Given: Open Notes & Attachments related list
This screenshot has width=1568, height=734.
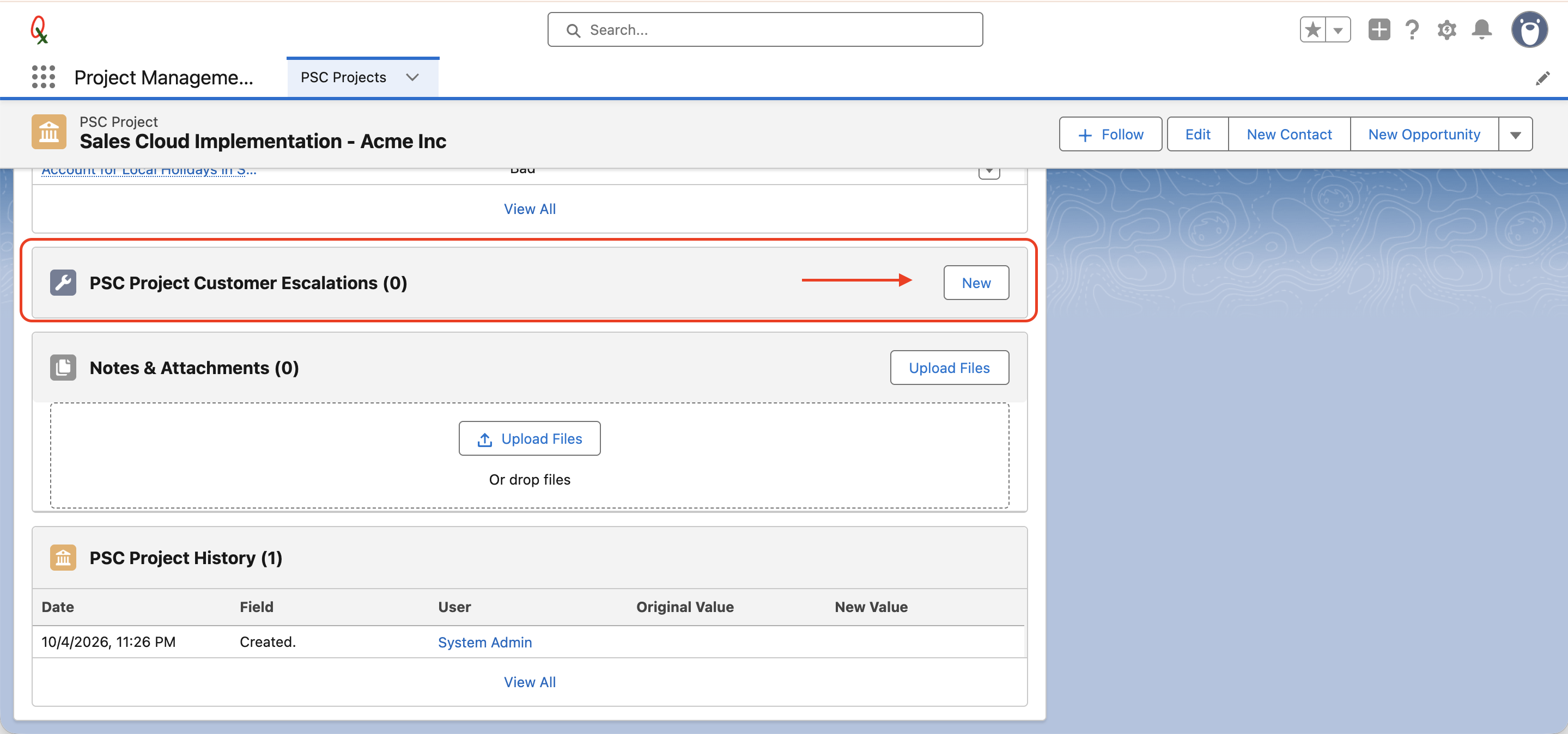Looking at the screenshot, I should coord(194,368).
